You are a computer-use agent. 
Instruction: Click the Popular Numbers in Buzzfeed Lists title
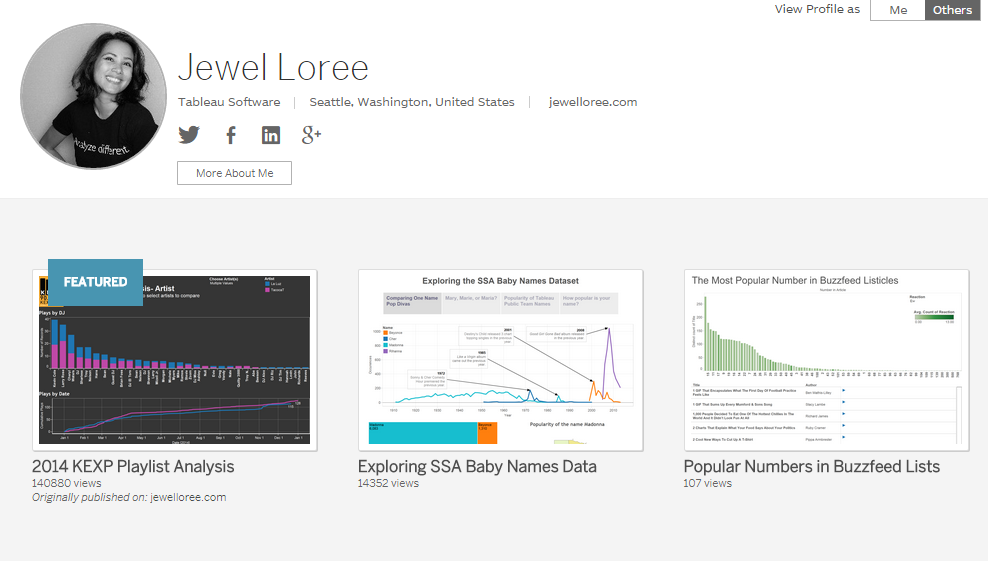[811, 466]
